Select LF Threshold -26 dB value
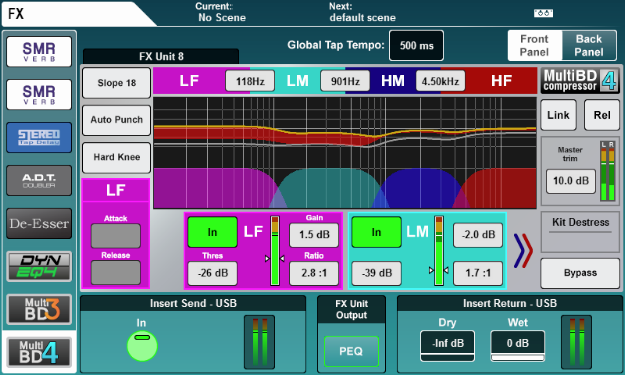 [212, 273]
